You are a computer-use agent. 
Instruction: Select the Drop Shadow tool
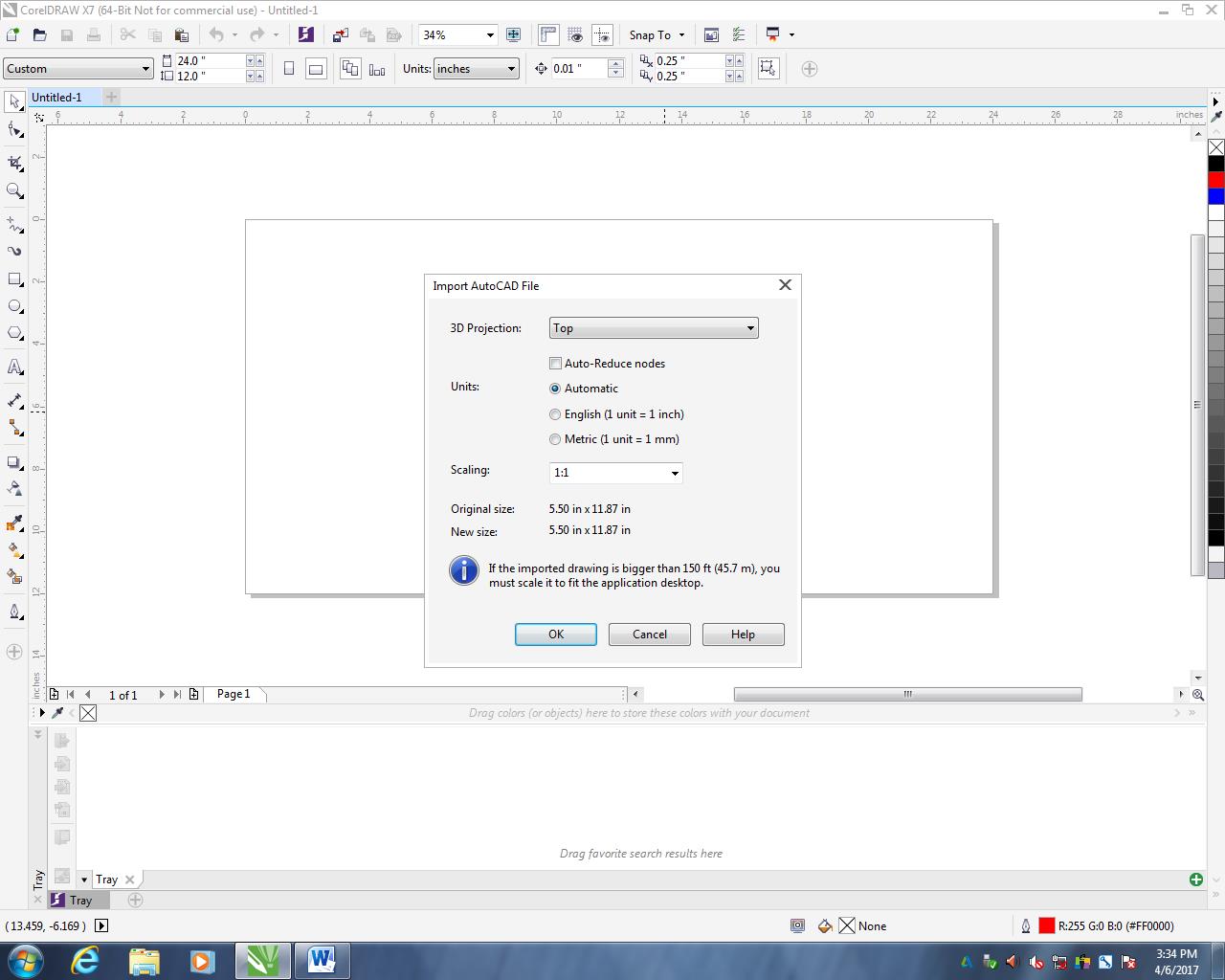point(14,462)
